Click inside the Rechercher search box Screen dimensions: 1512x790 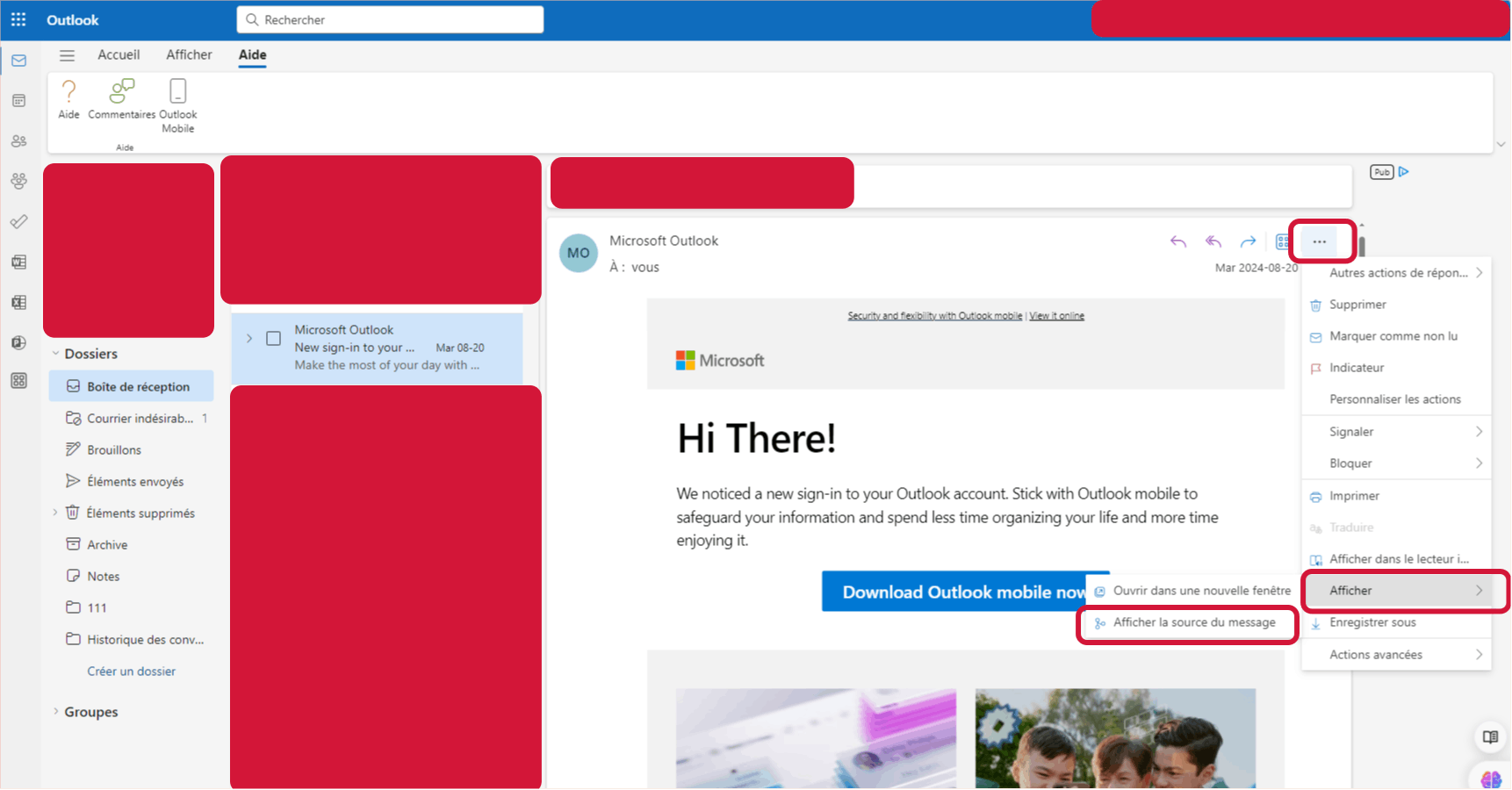pos(389,18)
